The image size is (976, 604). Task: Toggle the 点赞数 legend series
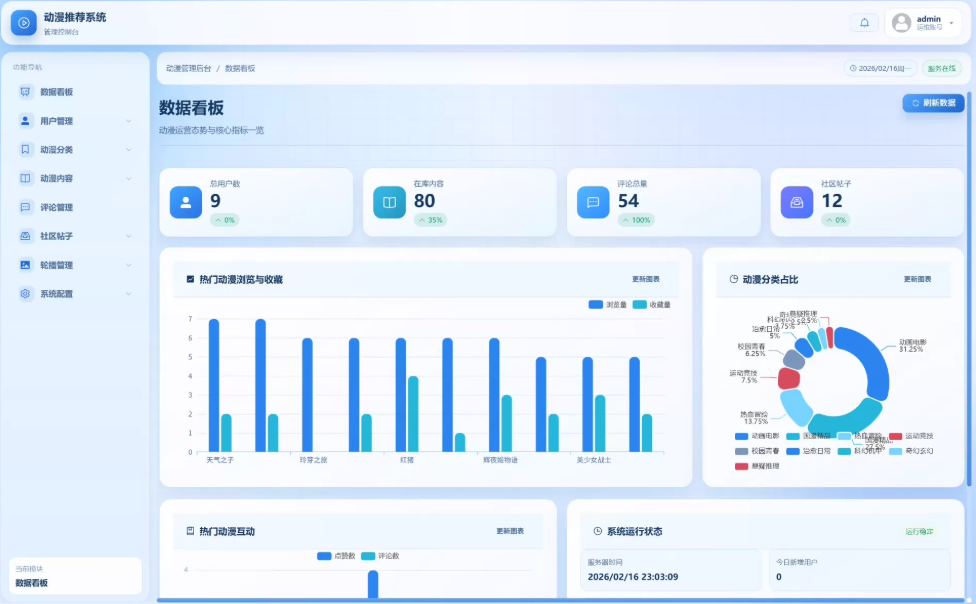[336, 556]
